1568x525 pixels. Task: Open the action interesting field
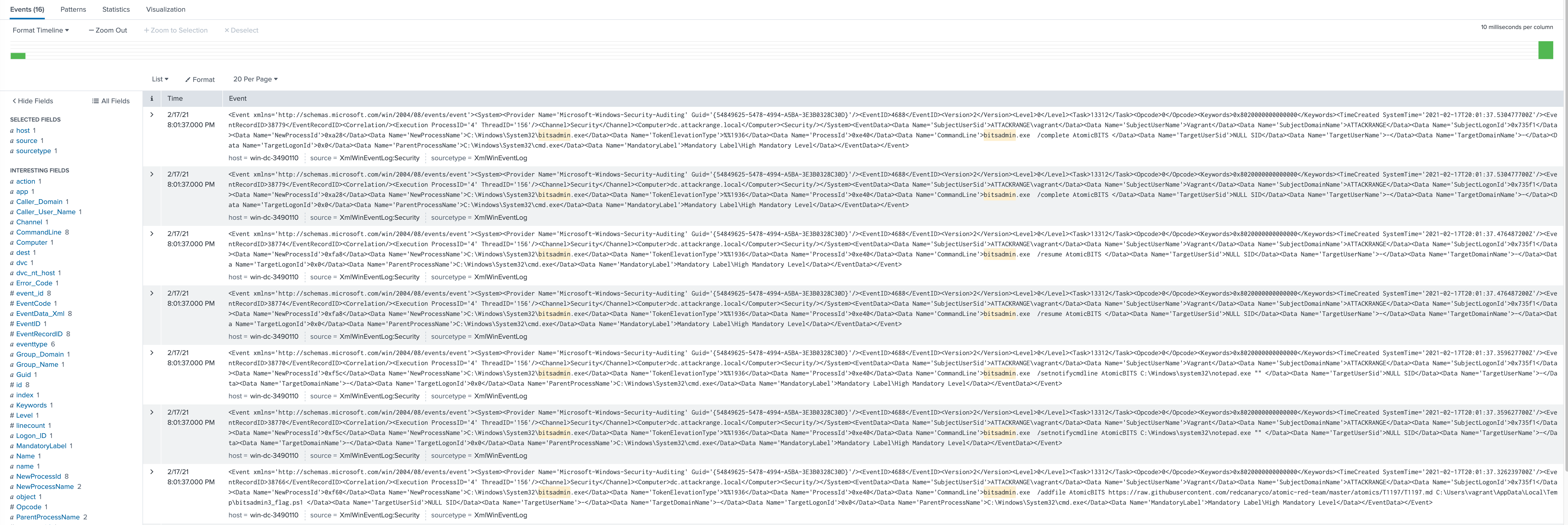click(x=25, y=181)
